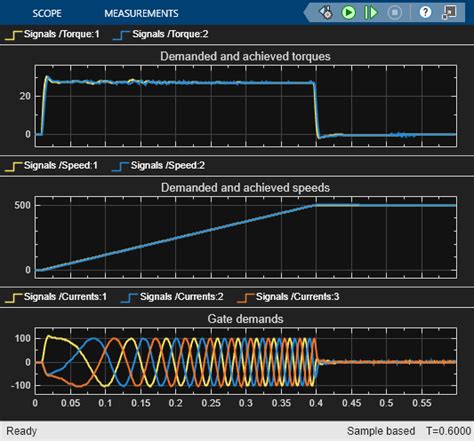This screenshot has height=441, width=474.
Task: Toggle Signals /Currents:2 legend entry
Action: [172, 297]
